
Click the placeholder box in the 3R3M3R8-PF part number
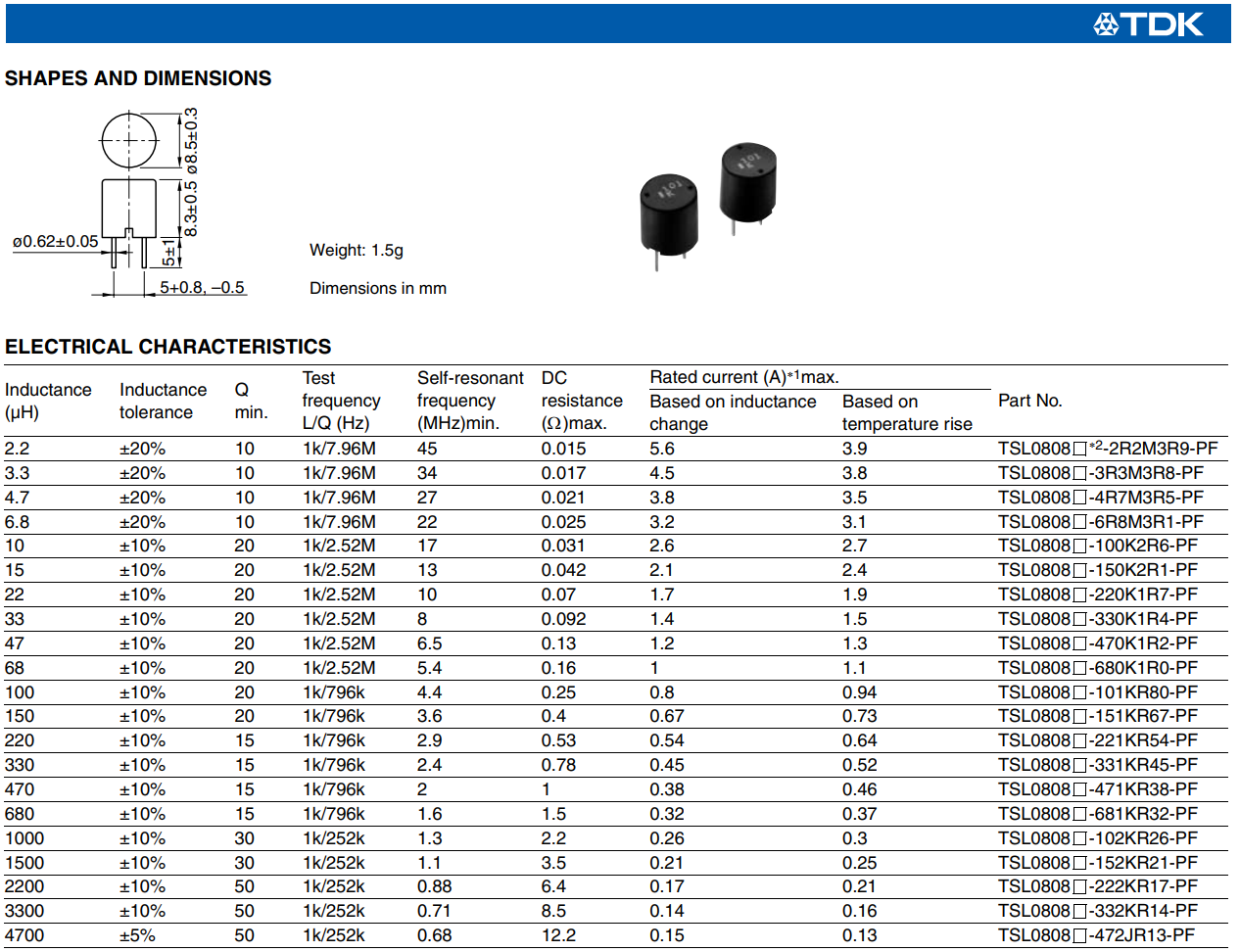[x=1079, y=474]
